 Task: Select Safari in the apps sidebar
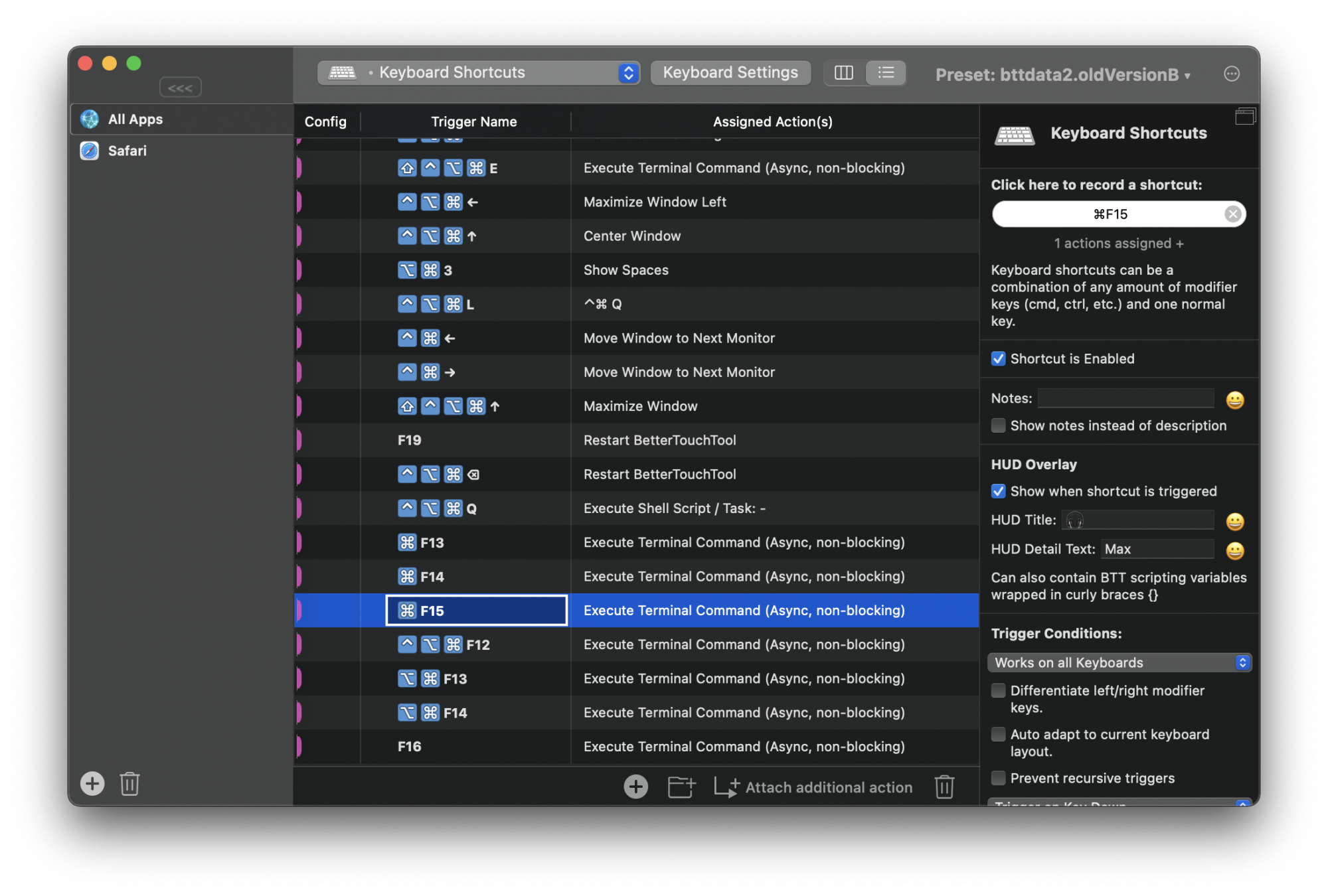click(127, 151)
